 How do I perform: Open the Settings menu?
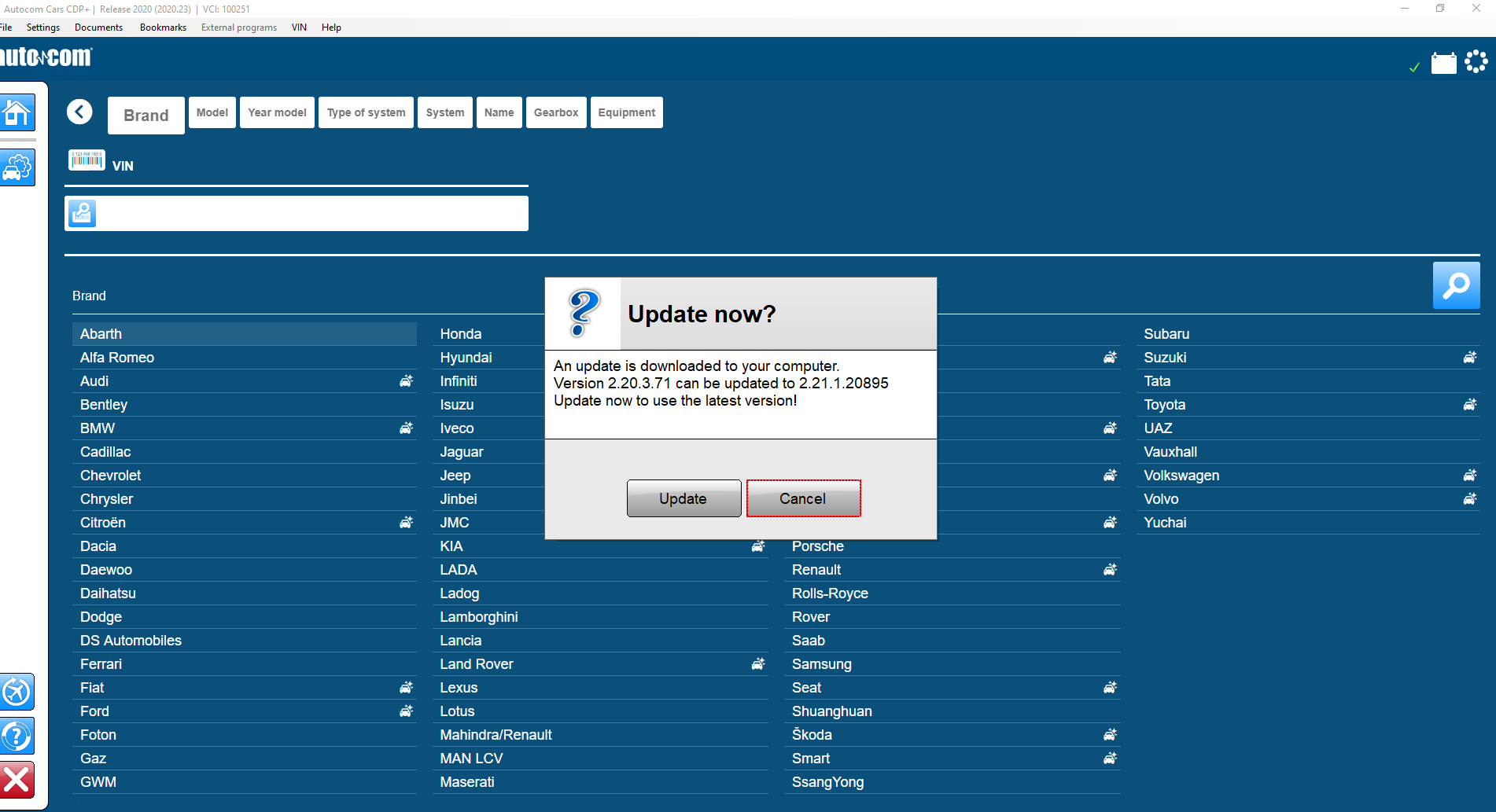click(x=43, y=28)
